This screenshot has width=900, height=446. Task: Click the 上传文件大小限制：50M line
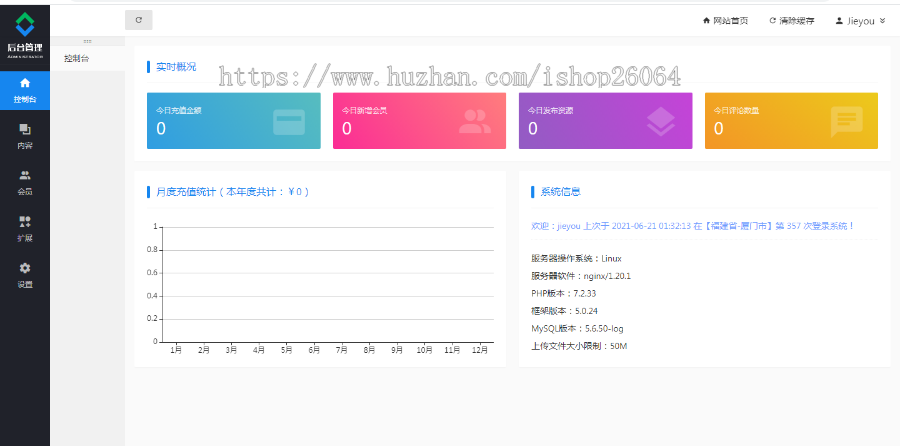pyautogui.click(x=579, y=346)
